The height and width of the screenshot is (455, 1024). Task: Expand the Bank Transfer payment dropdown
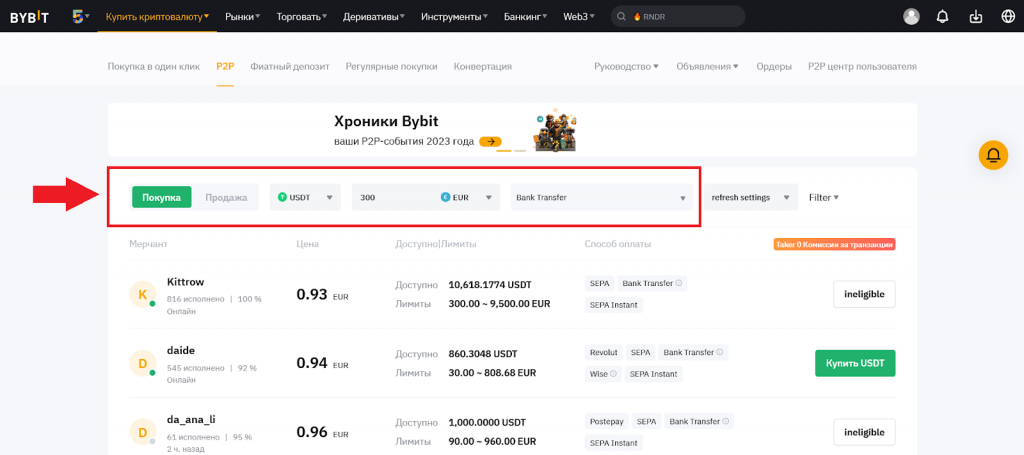coord(602,197)
